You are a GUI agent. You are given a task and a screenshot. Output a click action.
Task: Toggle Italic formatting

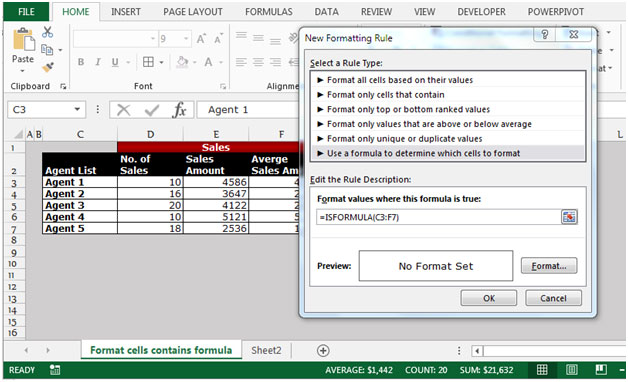[98, 62]
